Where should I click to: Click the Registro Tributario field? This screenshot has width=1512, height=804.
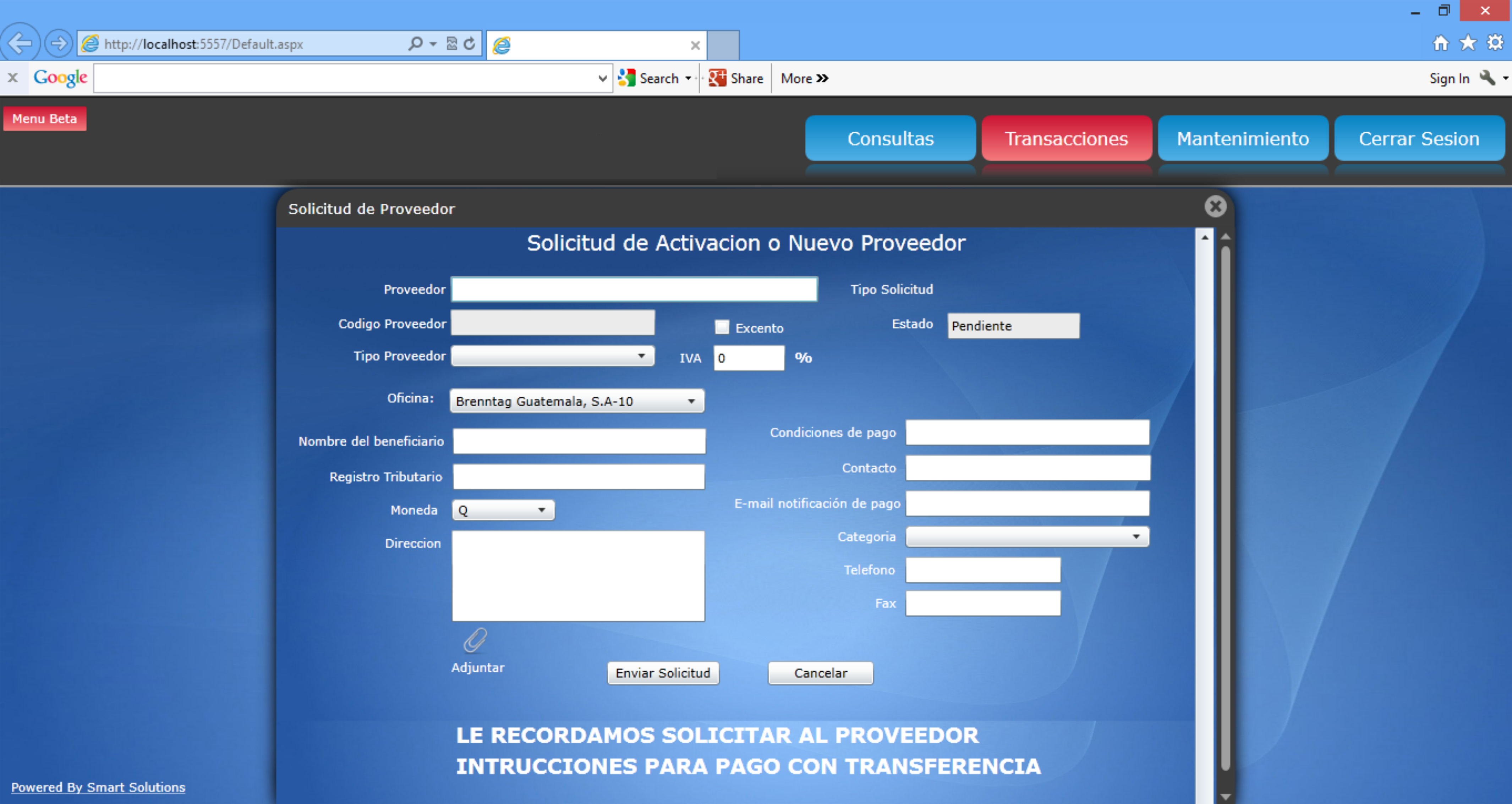click(x=579, y=477)
